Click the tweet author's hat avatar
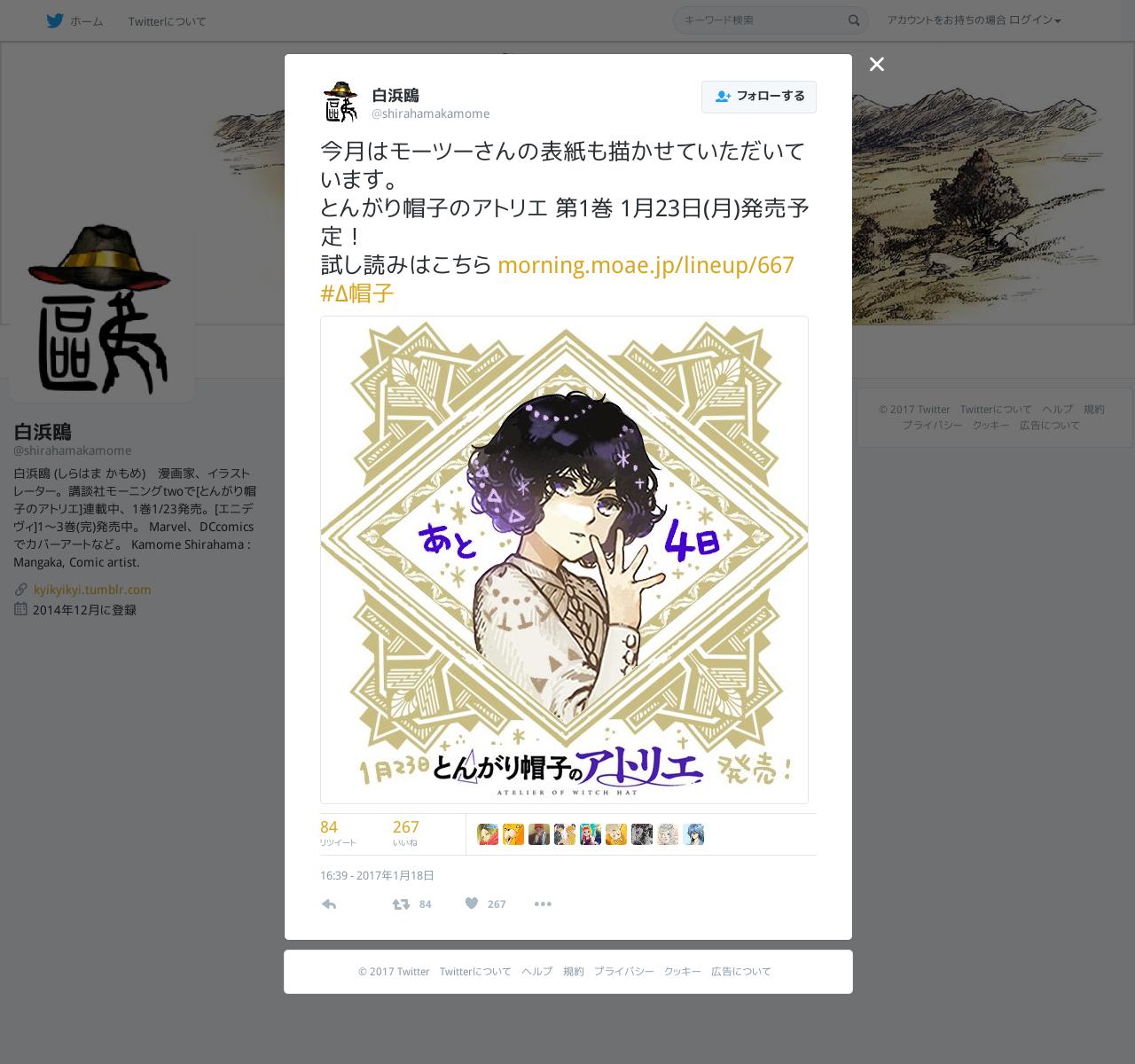Screen dimensions: 1135x1064 pyautogui.click(x=340, y=102)
